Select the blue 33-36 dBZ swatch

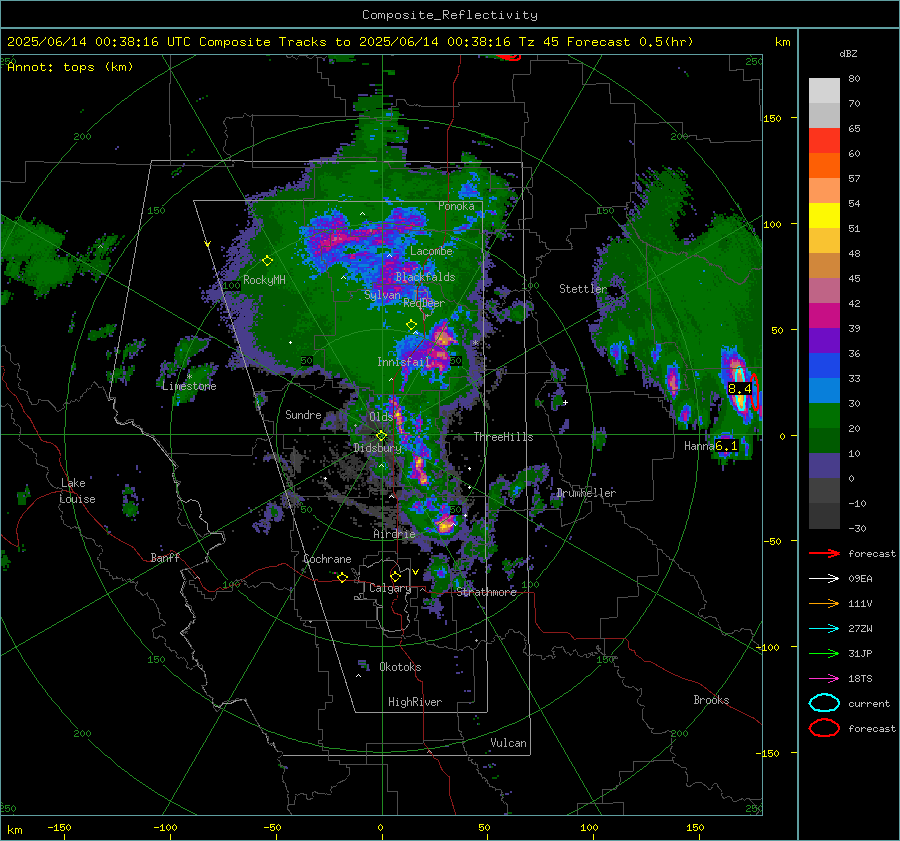(x=824, y=366)
